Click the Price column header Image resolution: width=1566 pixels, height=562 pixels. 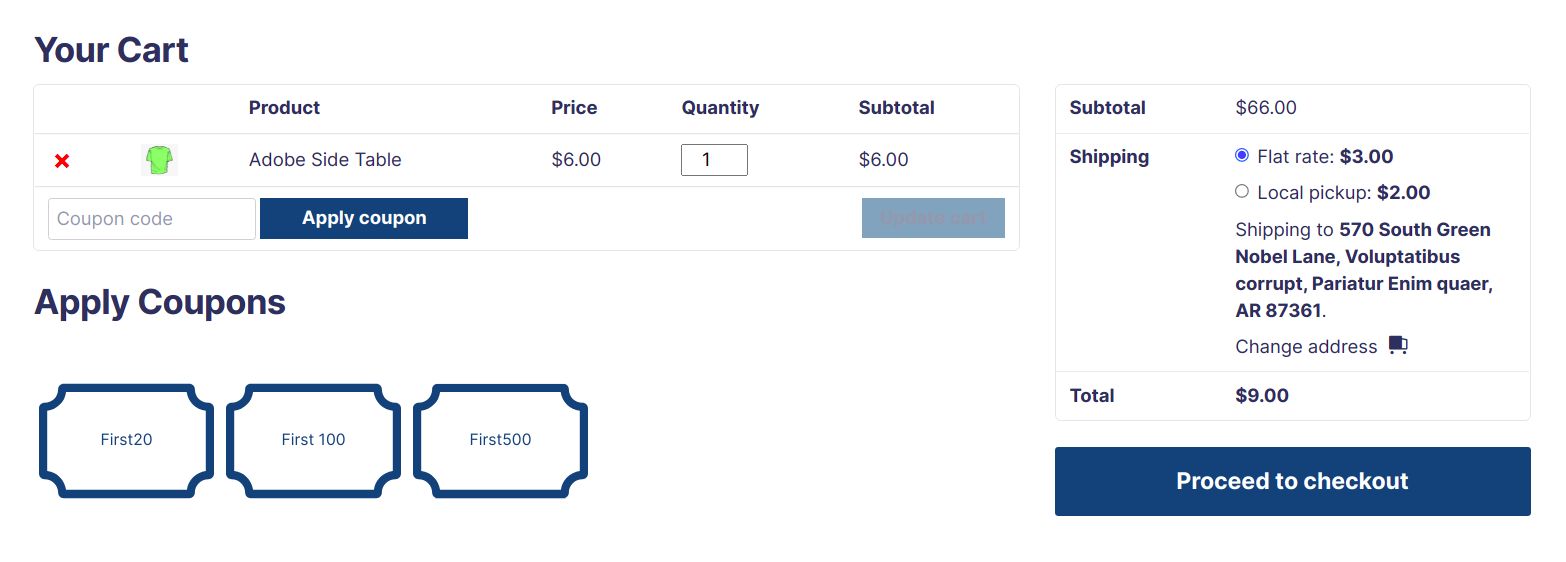(574, 108)
